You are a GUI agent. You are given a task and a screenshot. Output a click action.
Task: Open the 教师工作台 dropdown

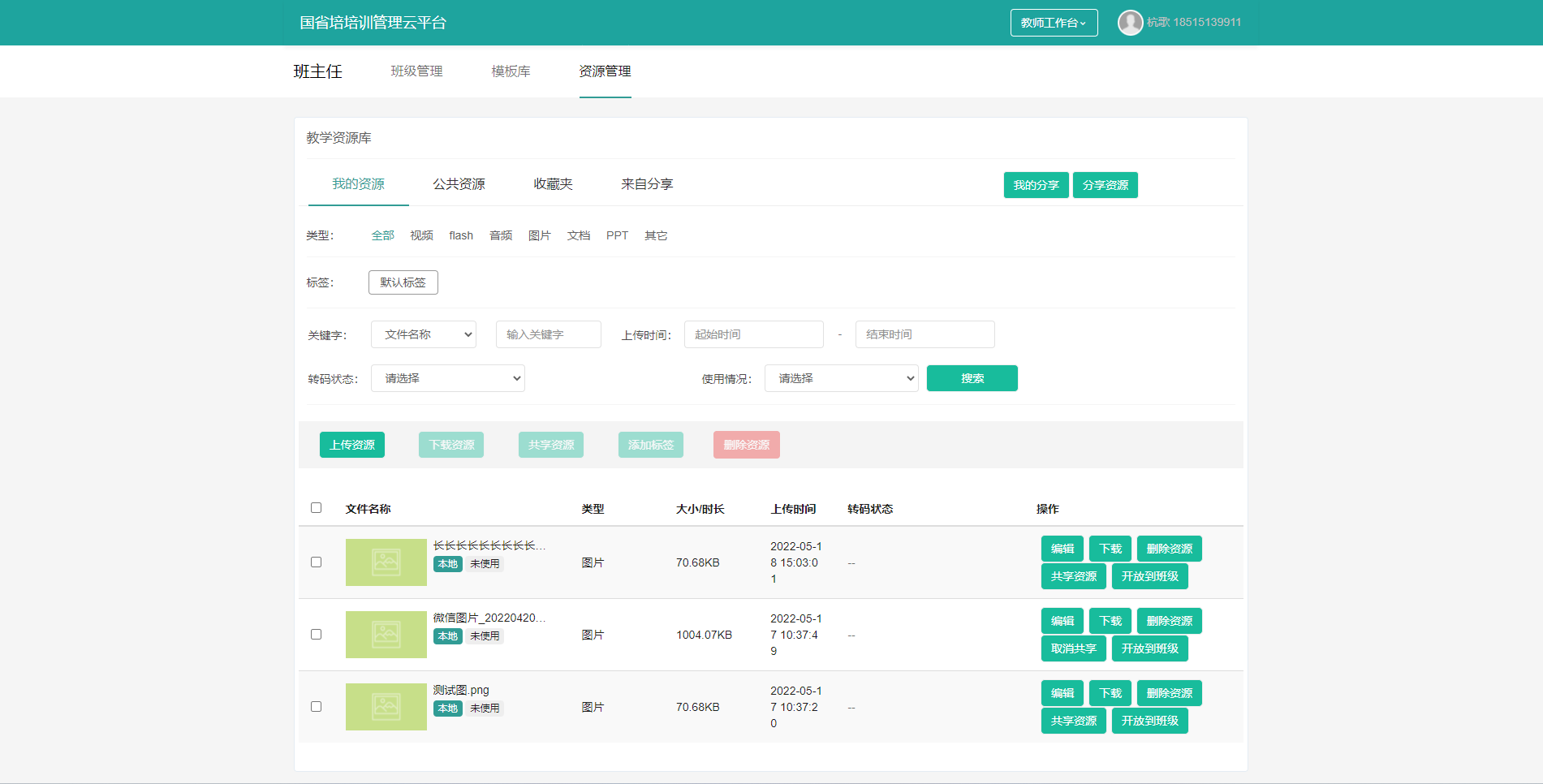tap(1054, 23)
